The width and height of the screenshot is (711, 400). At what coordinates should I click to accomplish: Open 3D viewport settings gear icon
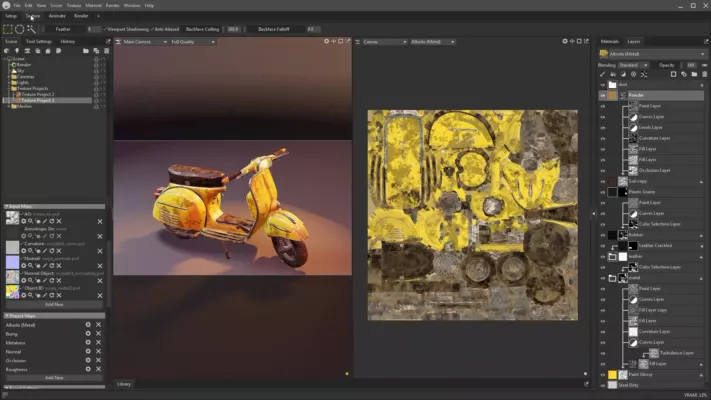(326, 41)
